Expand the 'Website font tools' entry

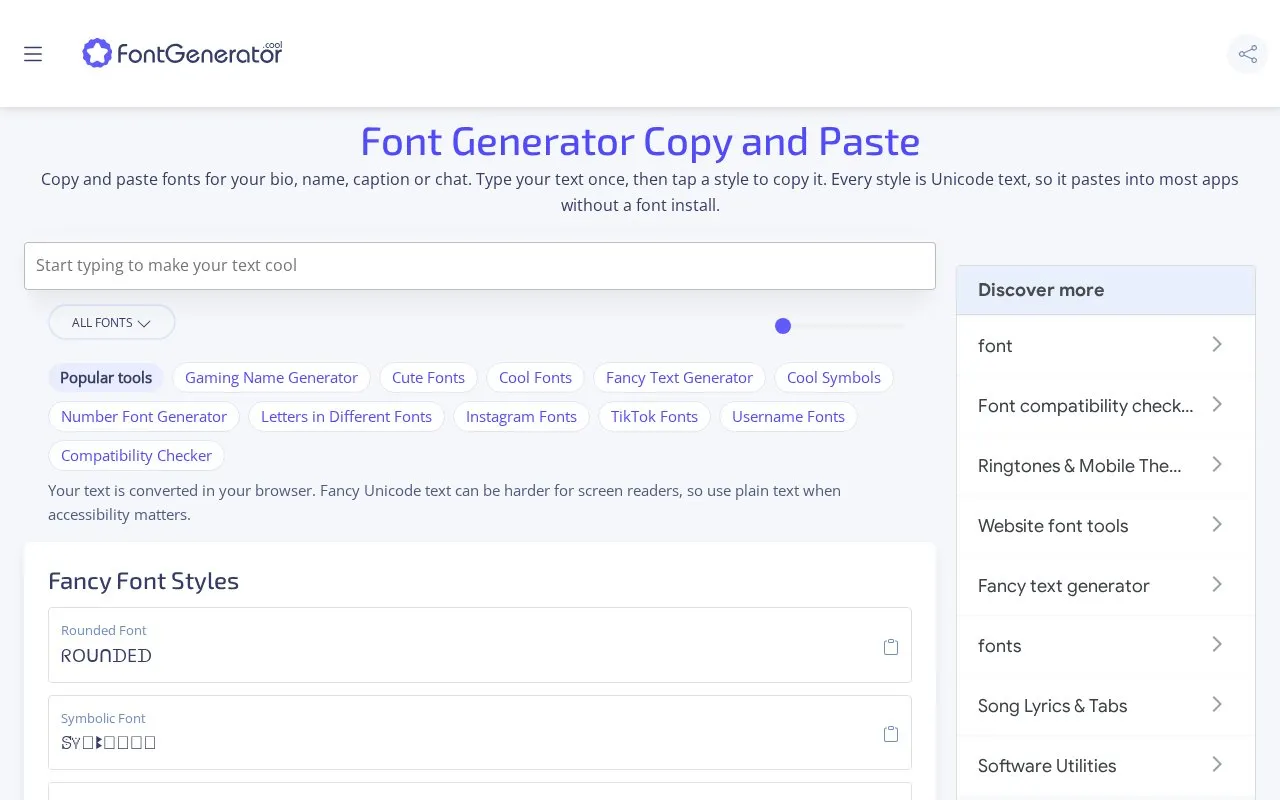pos(1105,525)
